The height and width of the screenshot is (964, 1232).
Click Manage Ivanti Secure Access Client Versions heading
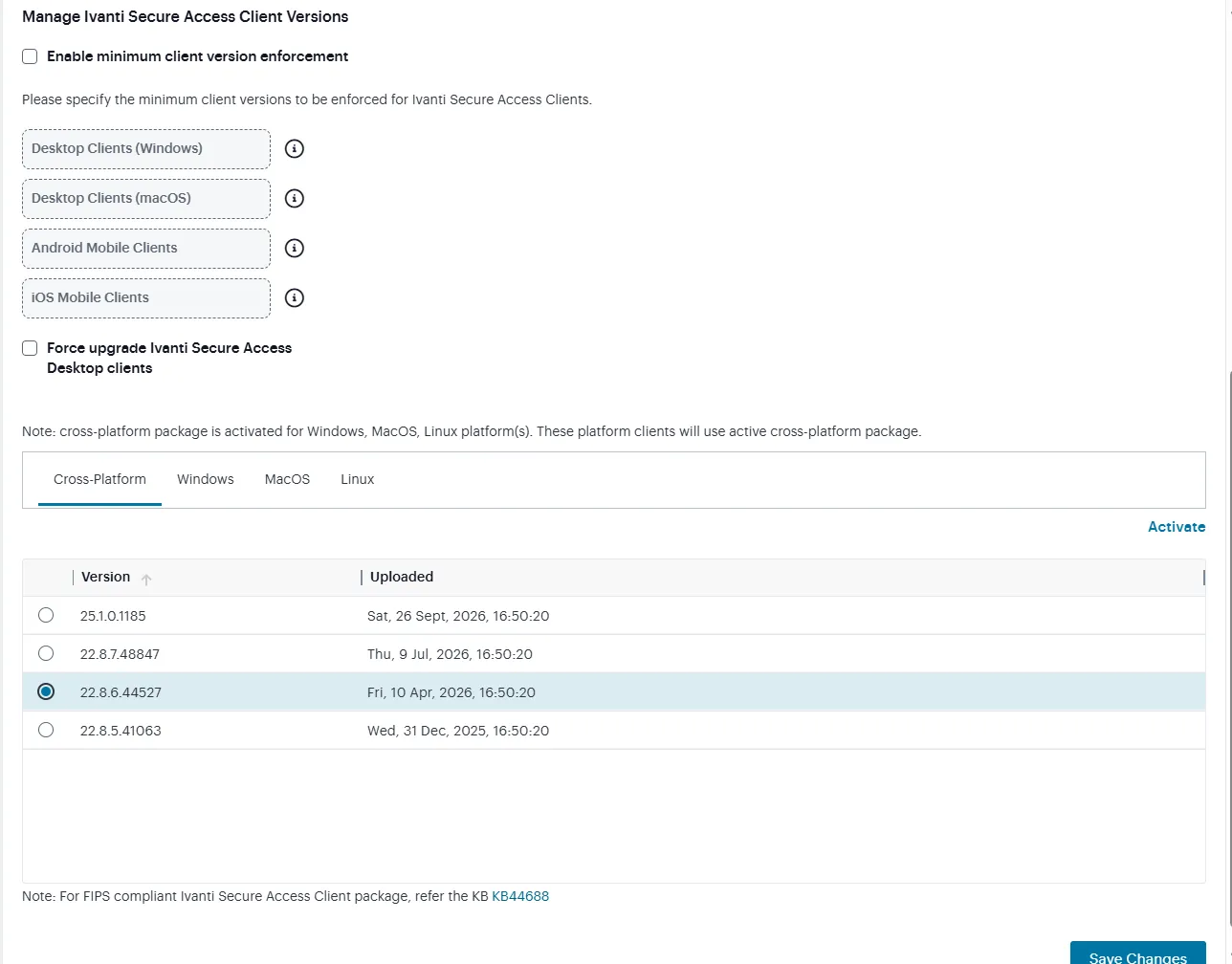coord(186,16)
